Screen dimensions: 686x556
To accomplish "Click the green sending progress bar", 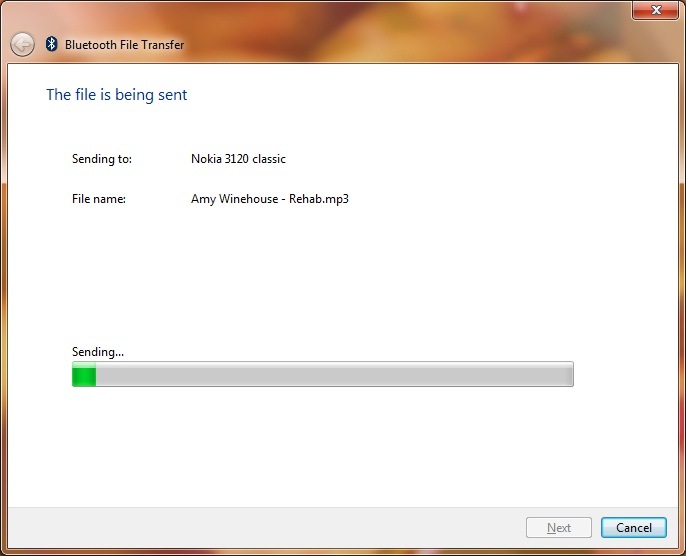I will coord(322,374).
